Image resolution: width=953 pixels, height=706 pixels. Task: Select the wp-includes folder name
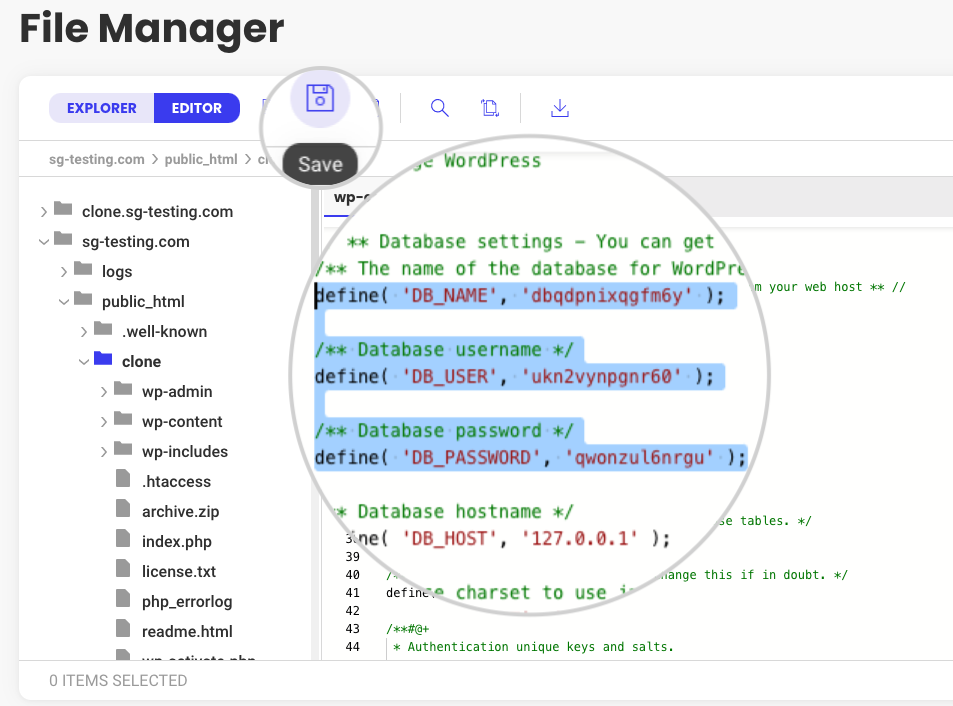click(x=185, y=451)
